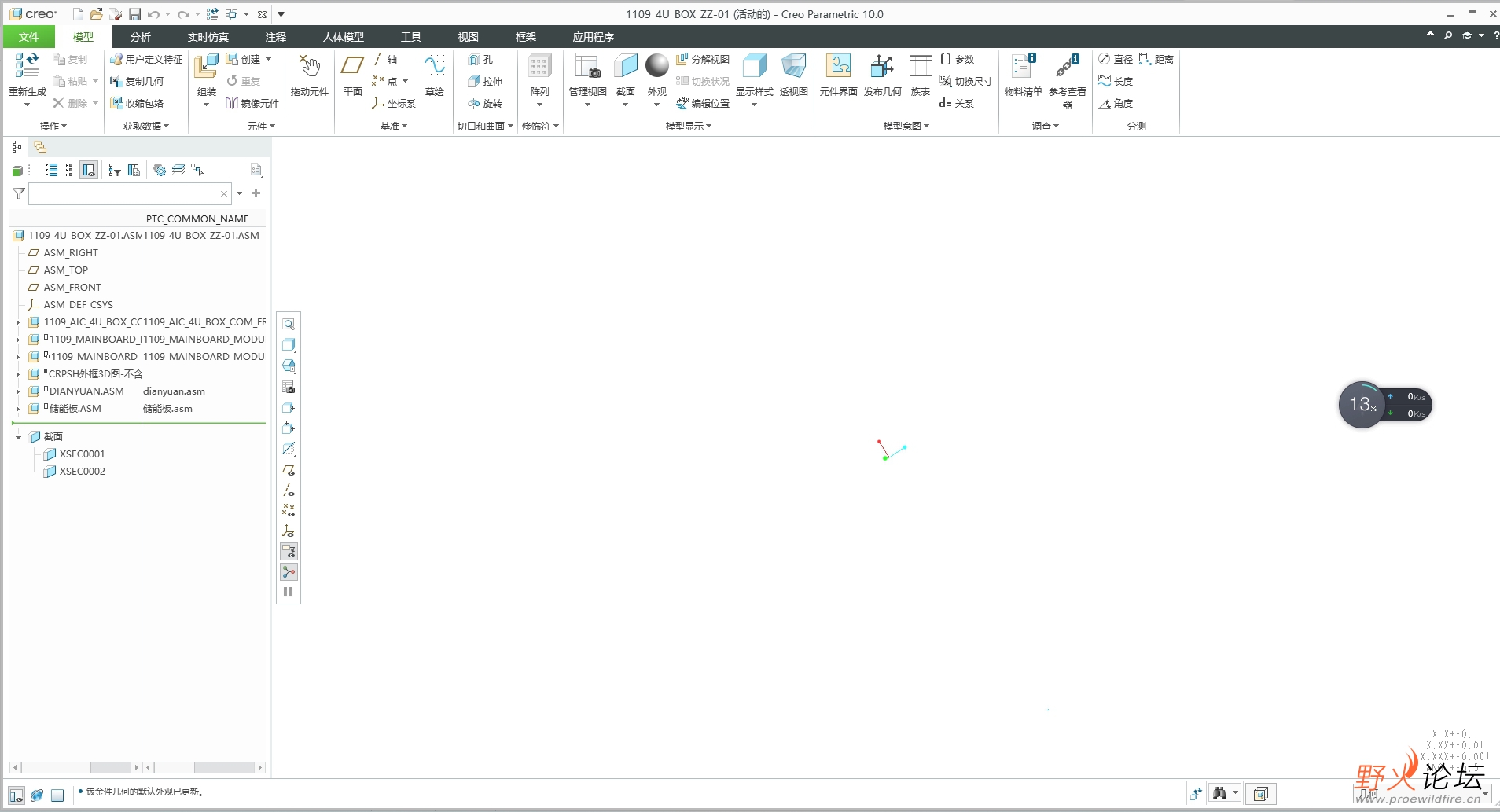Measure 距离 distance
This screenshot has width=1500, height=812.
coord(1156,59)
